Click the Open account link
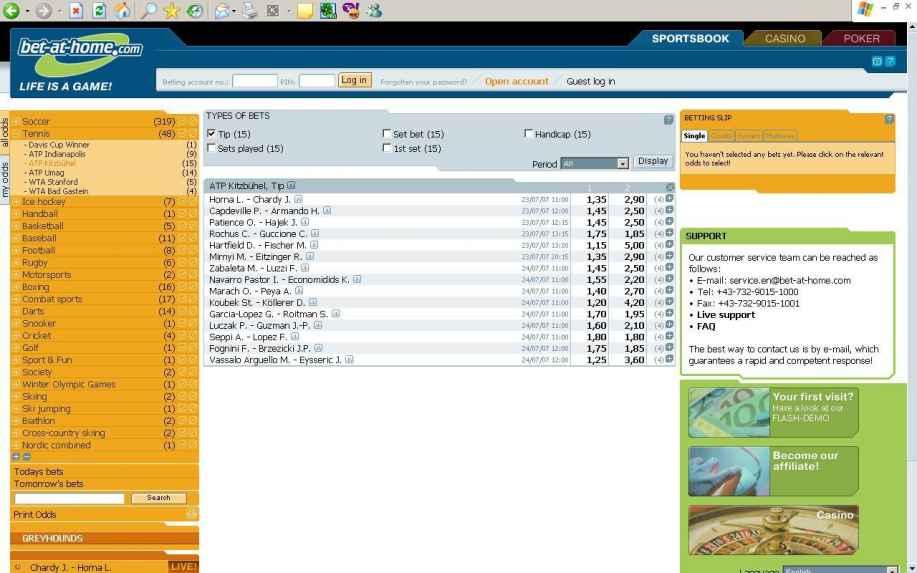Screen dimensions: 917x573 coord(516,81)
